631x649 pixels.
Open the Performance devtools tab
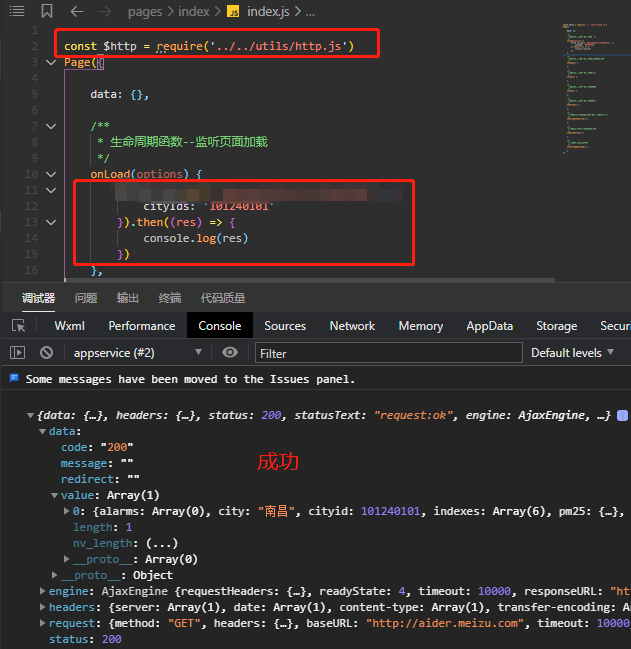click(x=142, y=326)
